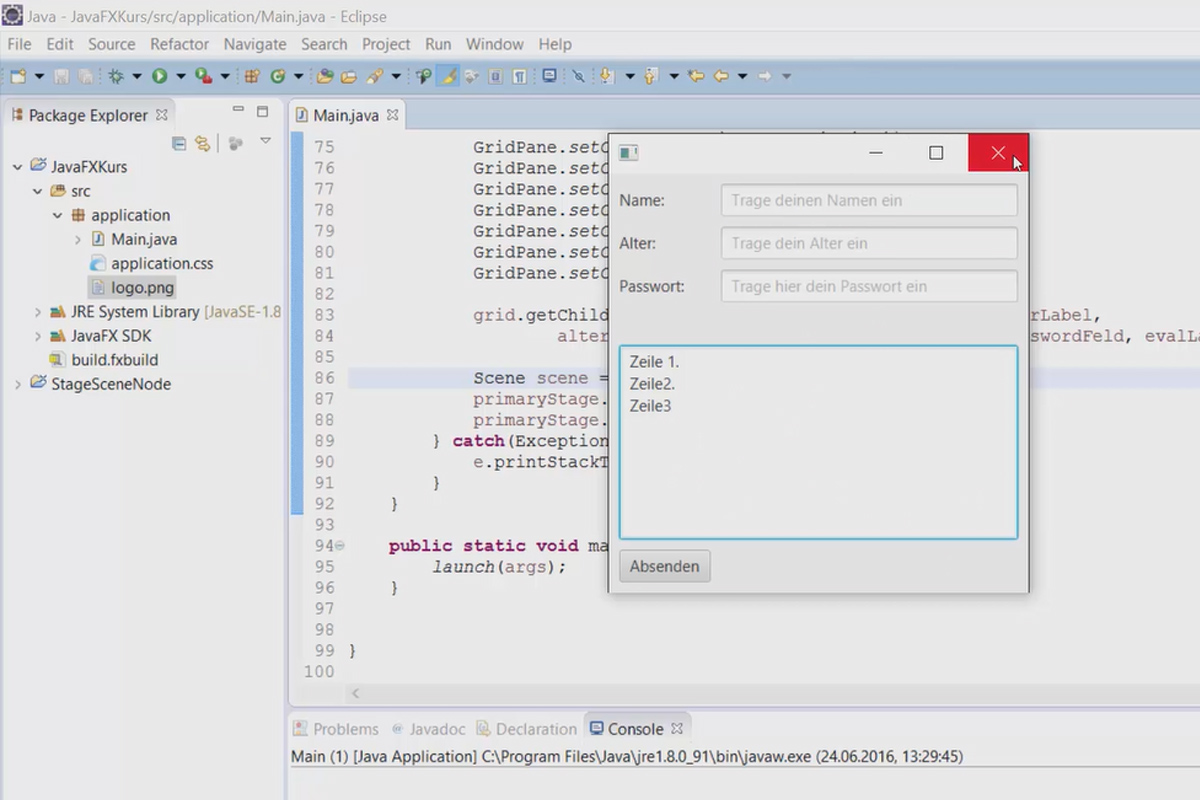Open the Refactor menu
This screenshot has width=1200, height=800.
(x=179, y=44)
